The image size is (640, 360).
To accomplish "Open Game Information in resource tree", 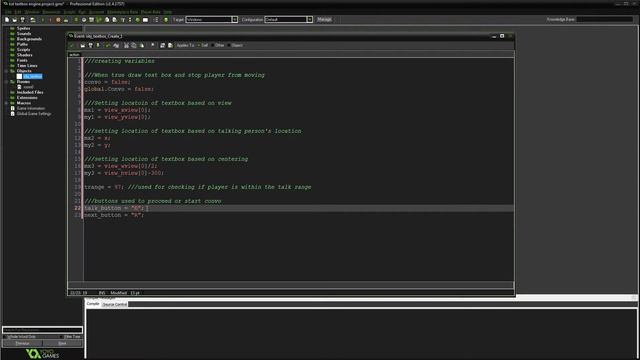I will click(x=31, y=109).
